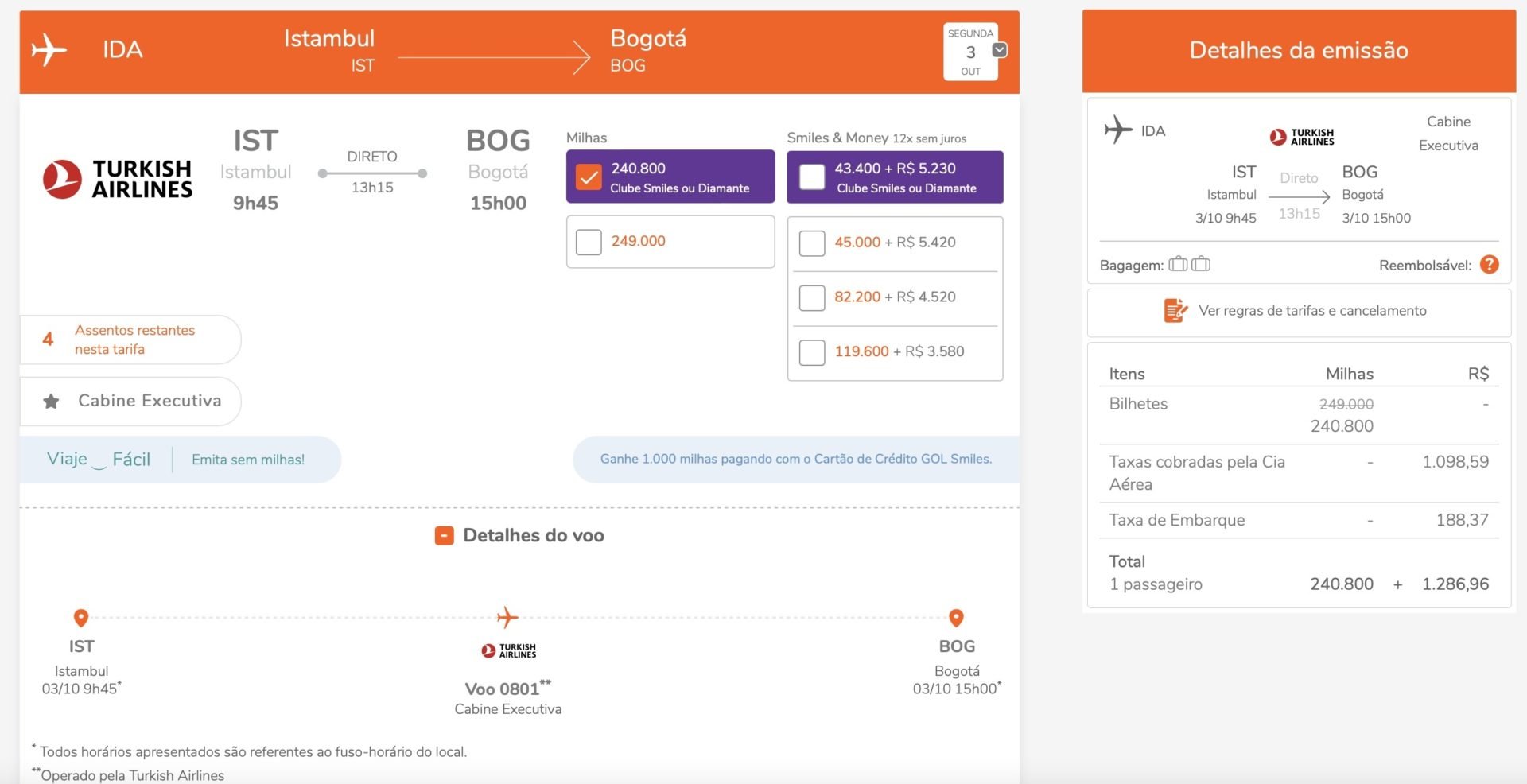Click the Cabine Executiva badge label

point(150,401)
